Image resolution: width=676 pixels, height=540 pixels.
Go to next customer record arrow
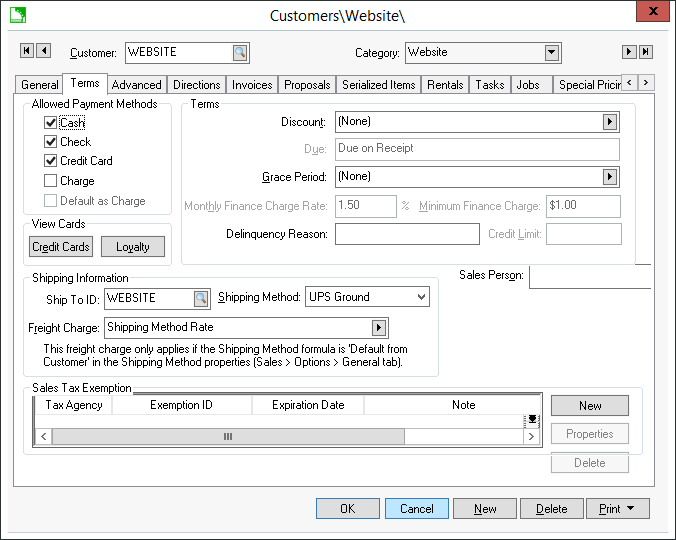pyautogui.click(x=629, y=52)
